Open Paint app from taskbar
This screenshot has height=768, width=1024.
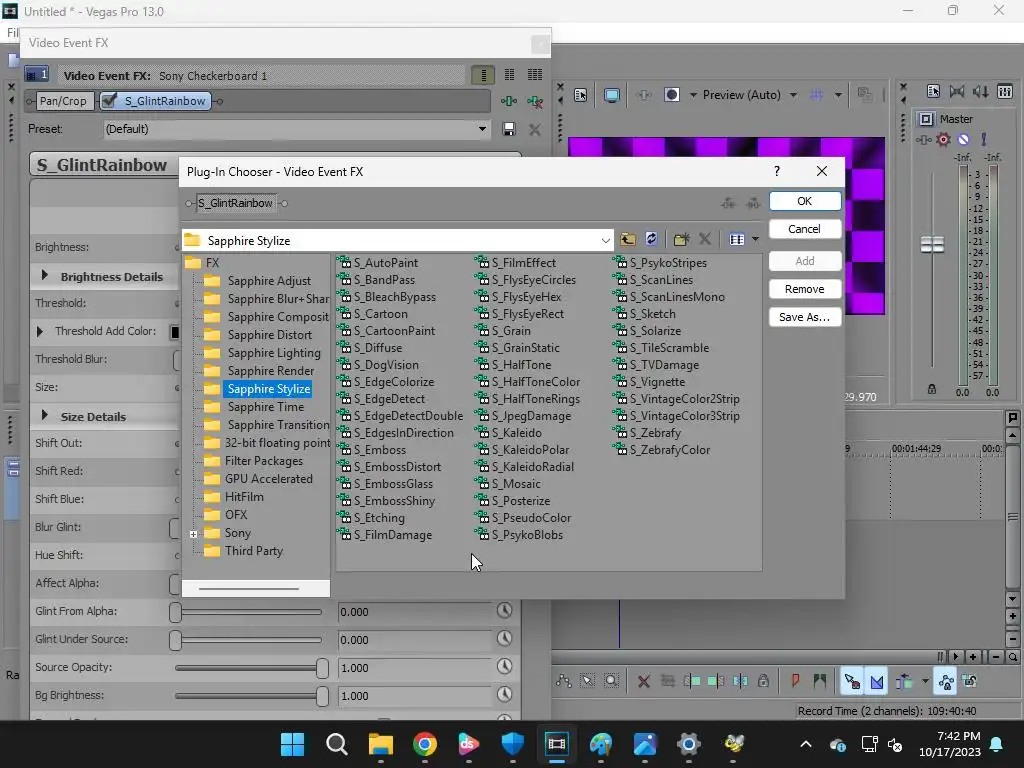pyautogui.click(x=601, y=744)
